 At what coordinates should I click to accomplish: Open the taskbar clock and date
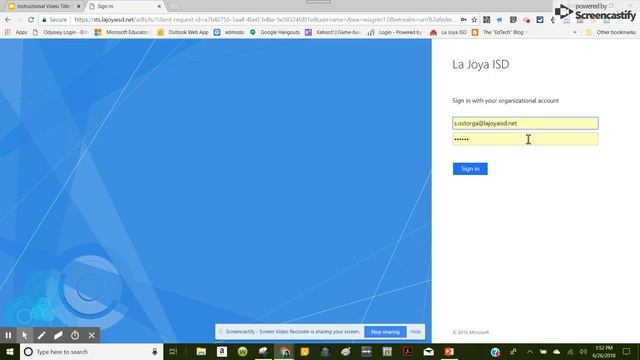(604, 351)
